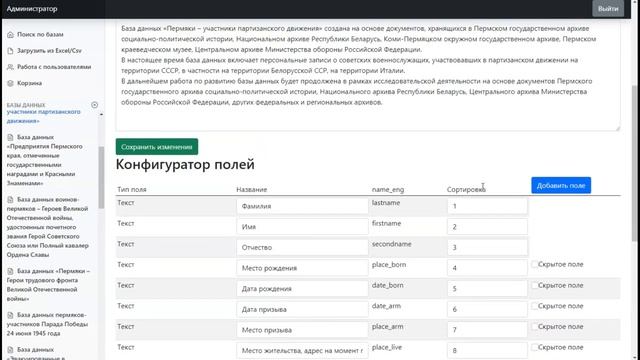Viewport: 640px width, 360px height.
Task: Open участники партизанского движения database link
Action: 43,116
